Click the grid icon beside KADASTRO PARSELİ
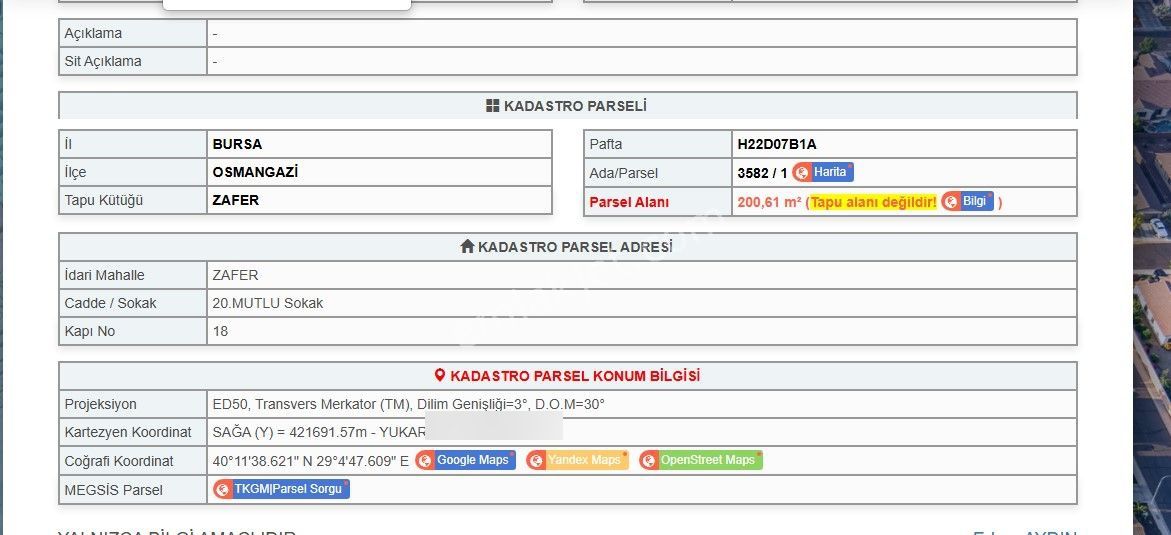Image resolution: width=1171 pixels, height=535 pixels. point(492,106)
